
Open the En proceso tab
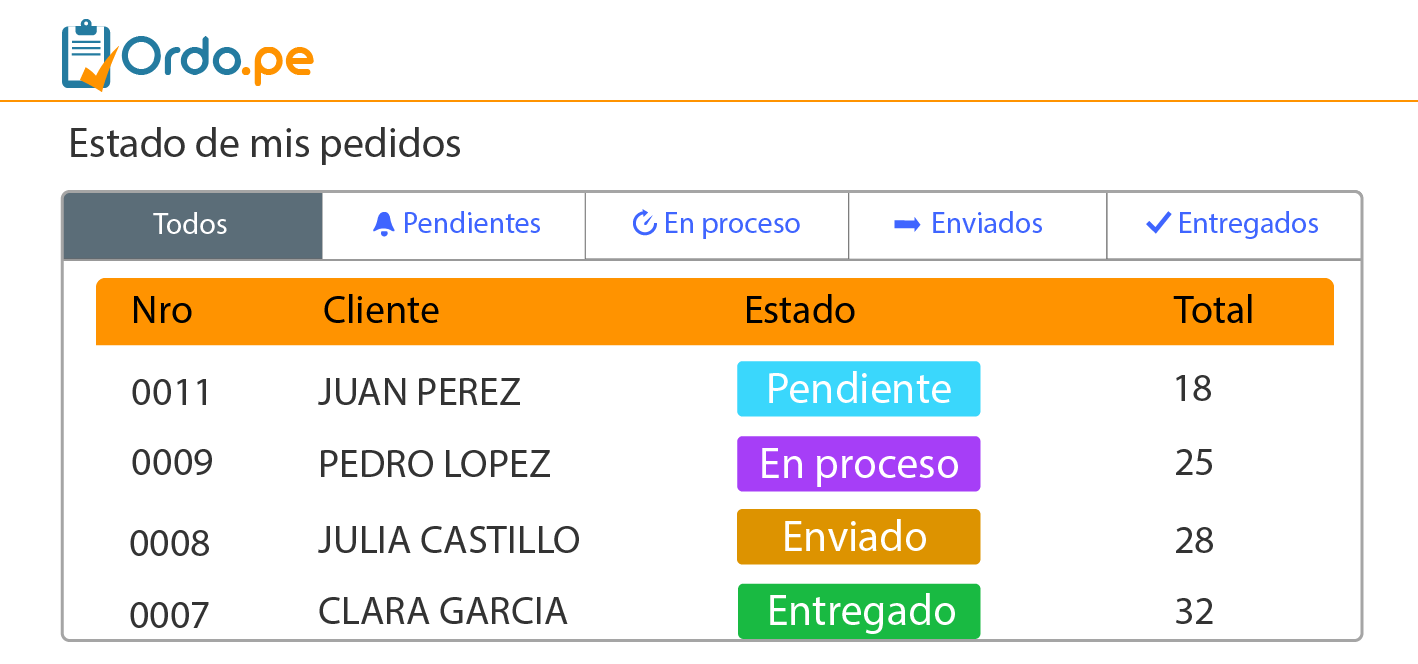coord(717,224)
